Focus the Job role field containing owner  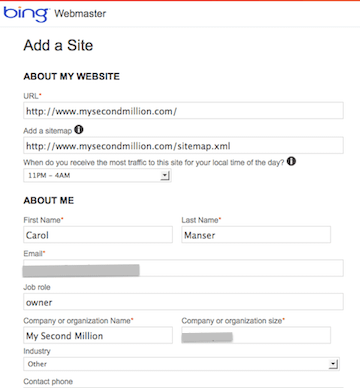183,302
